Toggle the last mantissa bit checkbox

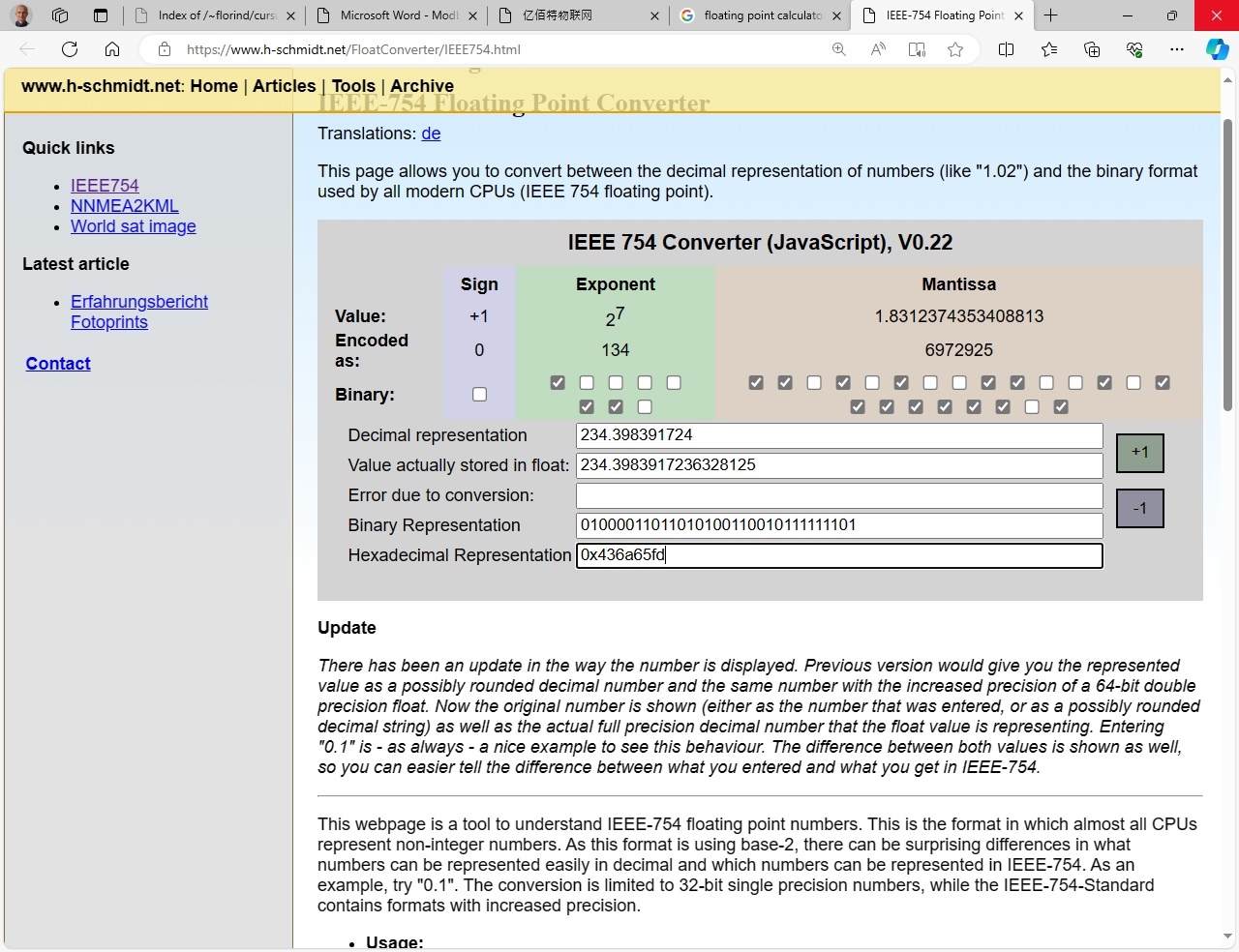[x=1061, y=407]
